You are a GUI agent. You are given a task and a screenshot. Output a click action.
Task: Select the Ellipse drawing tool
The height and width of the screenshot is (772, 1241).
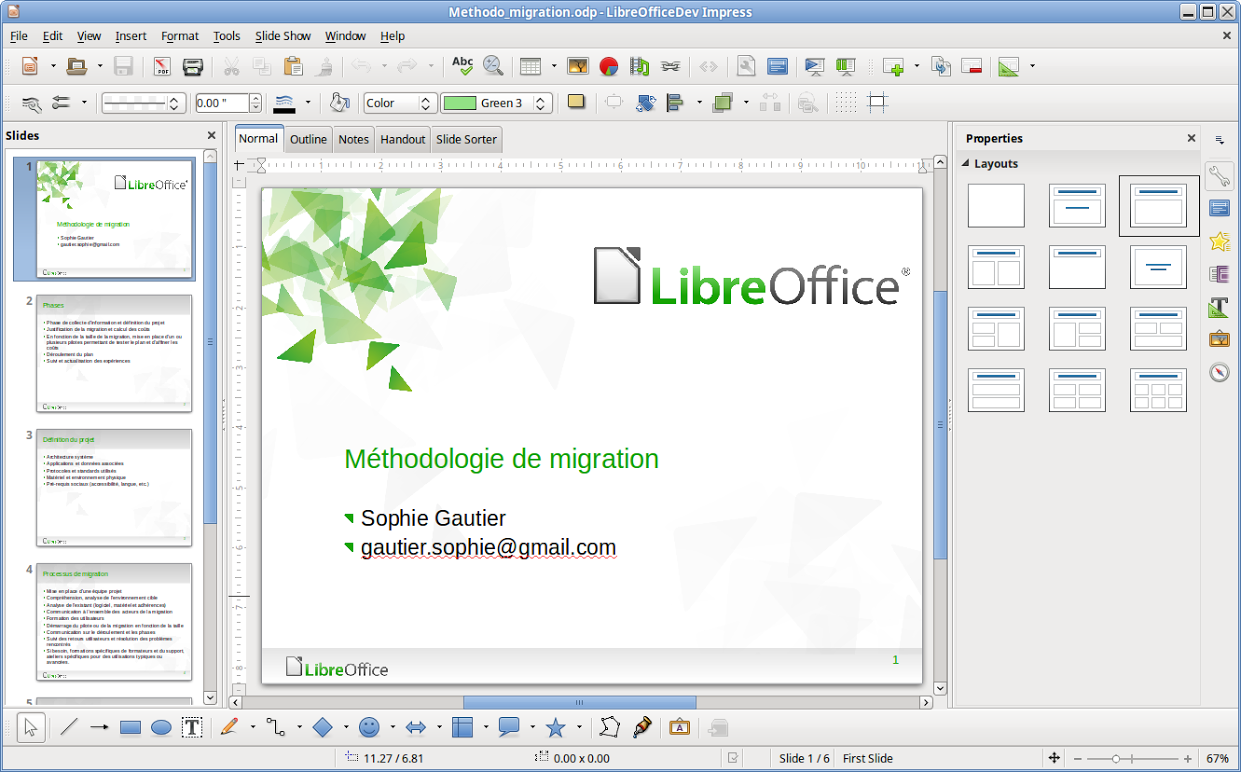click(161, 728)
